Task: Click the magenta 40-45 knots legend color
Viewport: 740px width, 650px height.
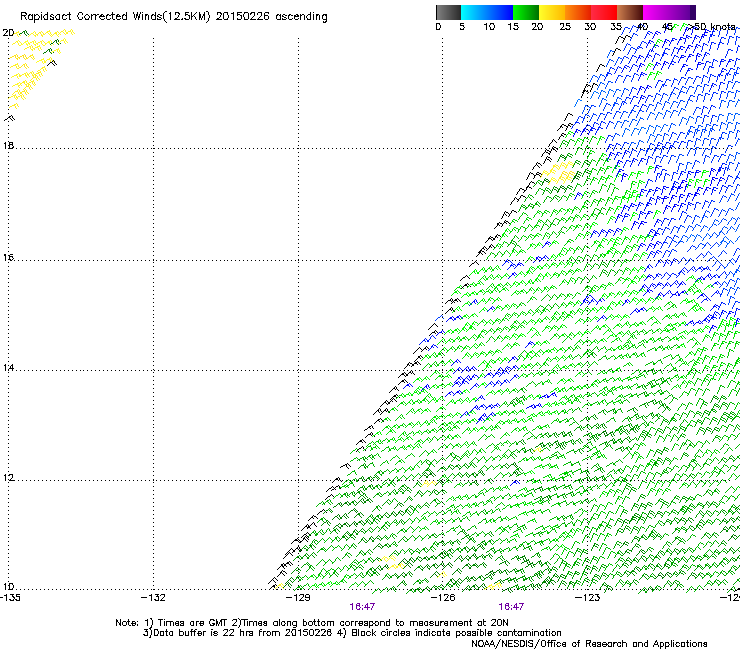Action: [656, 12]
